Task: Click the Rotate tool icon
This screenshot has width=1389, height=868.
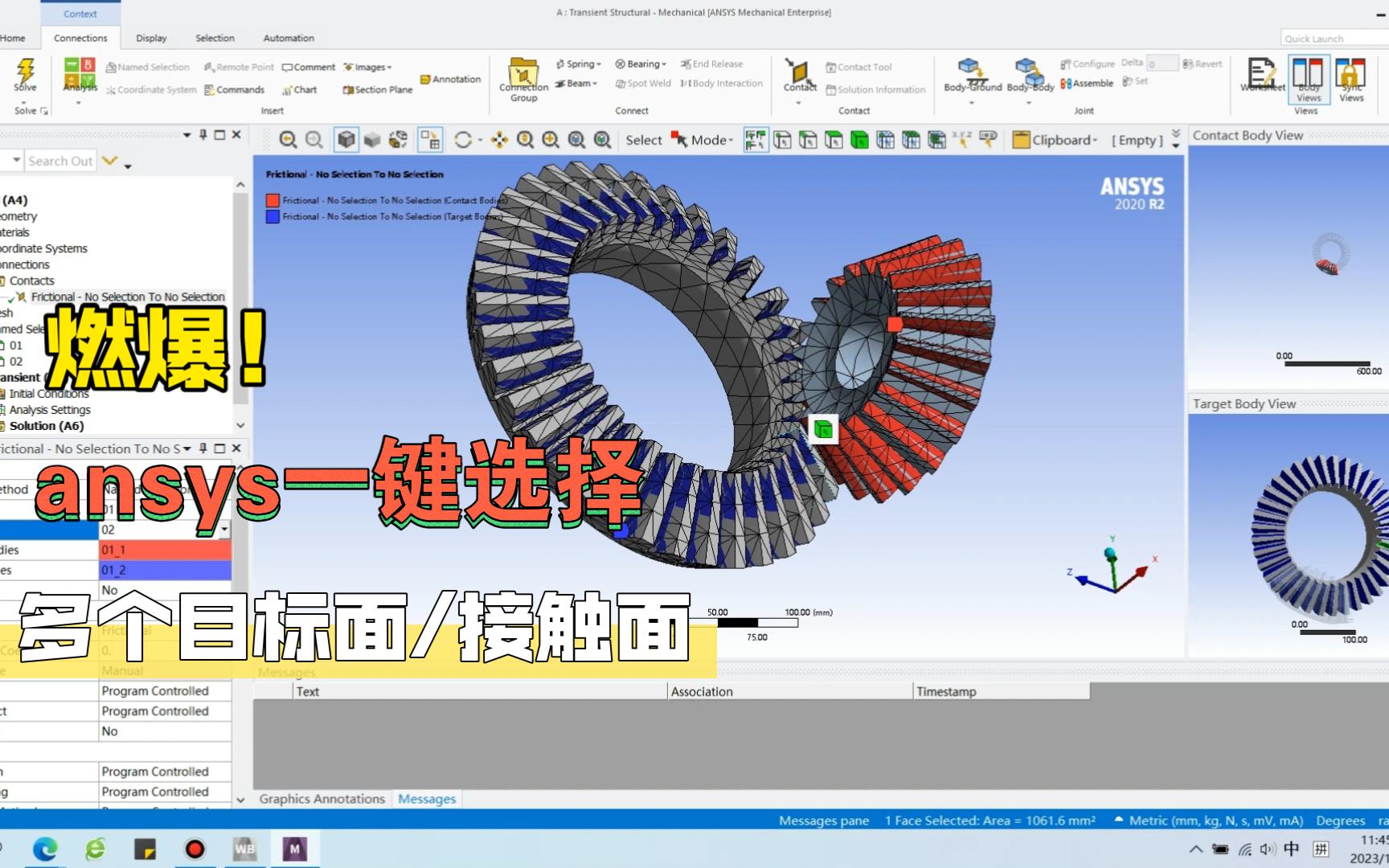Action: (x=463, y=140)
